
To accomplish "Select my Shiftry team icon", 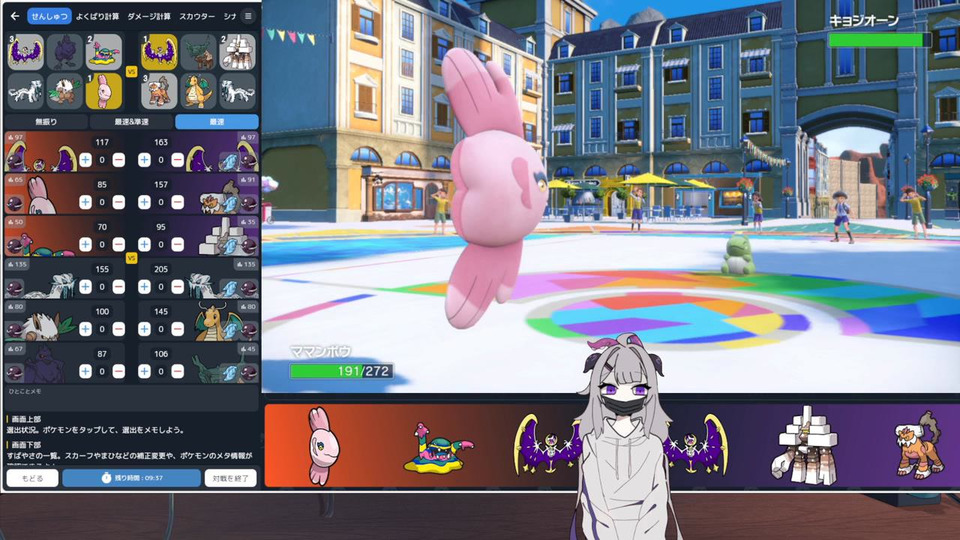I will coord(64,91).
